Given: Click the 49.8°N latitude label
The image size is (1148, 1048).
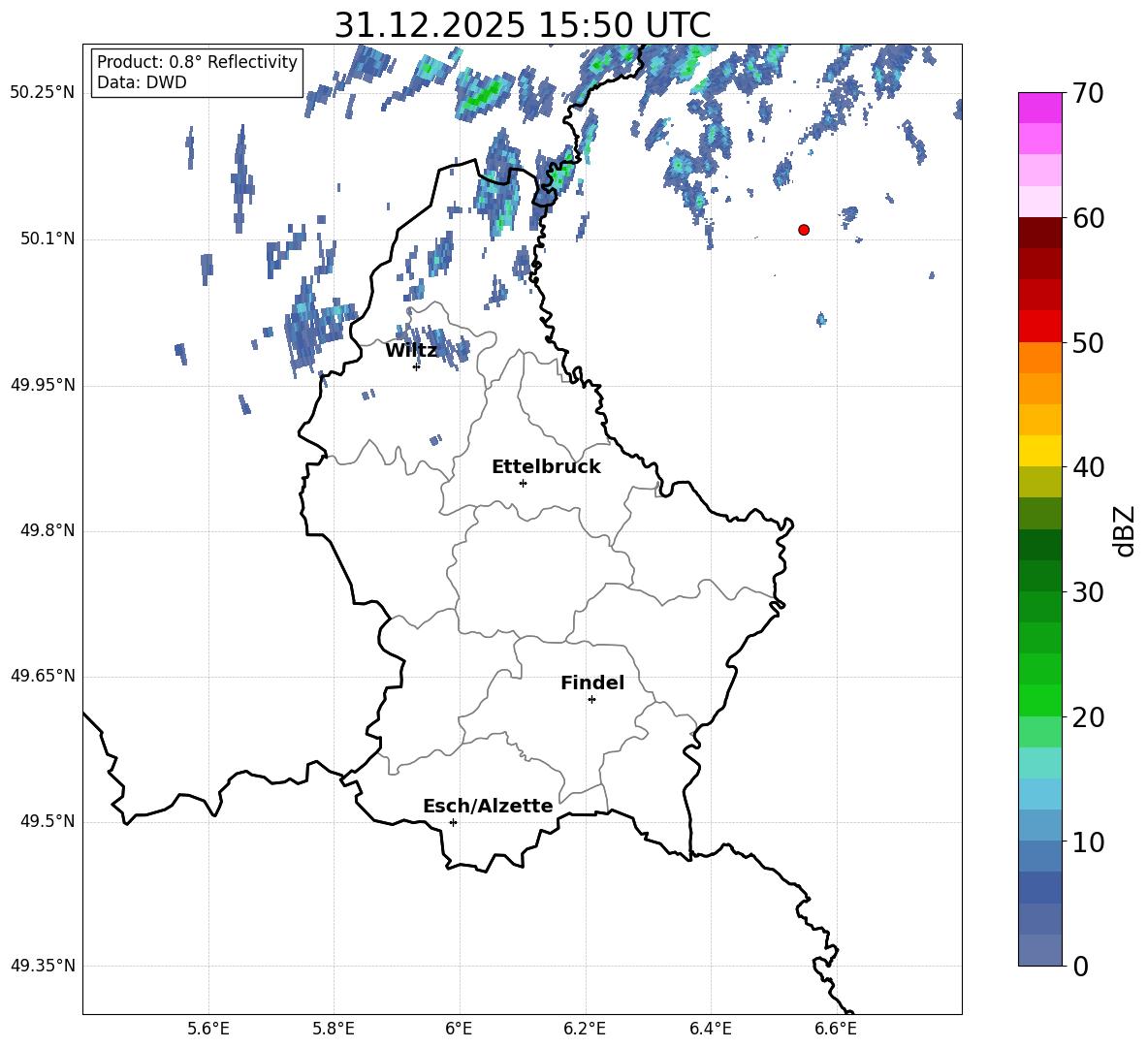Looking at the screenshot, I should pyautogui.click(x=48, y=530).
